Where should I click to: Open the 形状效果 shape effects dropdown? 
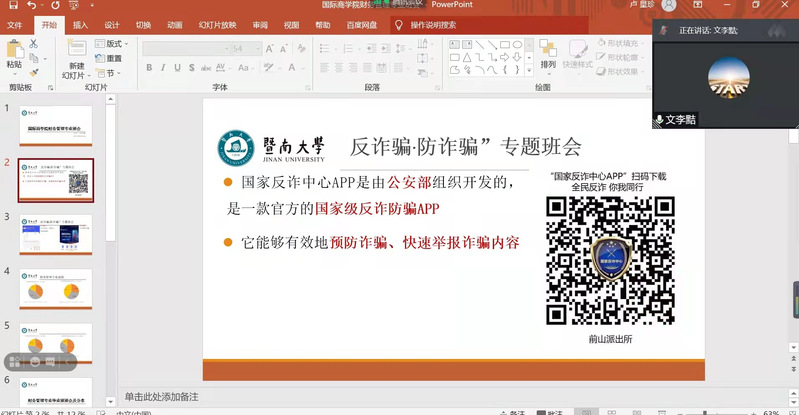[619, 71]
